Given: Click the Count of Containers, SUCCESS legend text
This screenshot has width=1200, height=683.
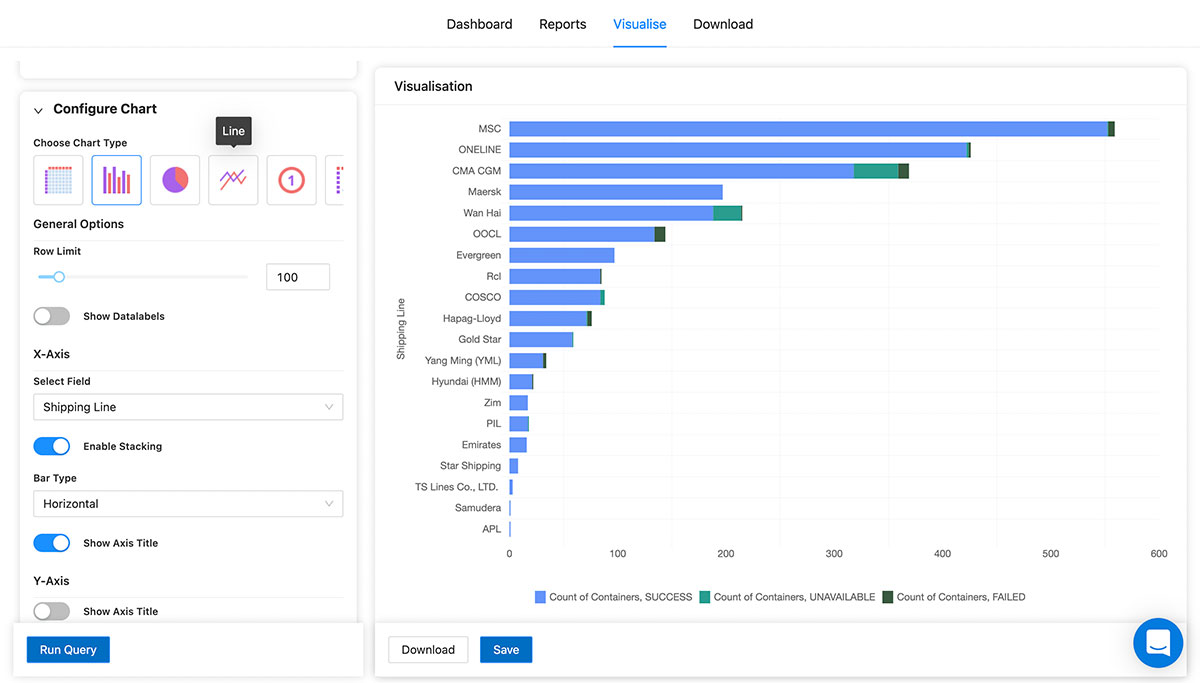Looking at the screenshot, I should click(621, 597).
